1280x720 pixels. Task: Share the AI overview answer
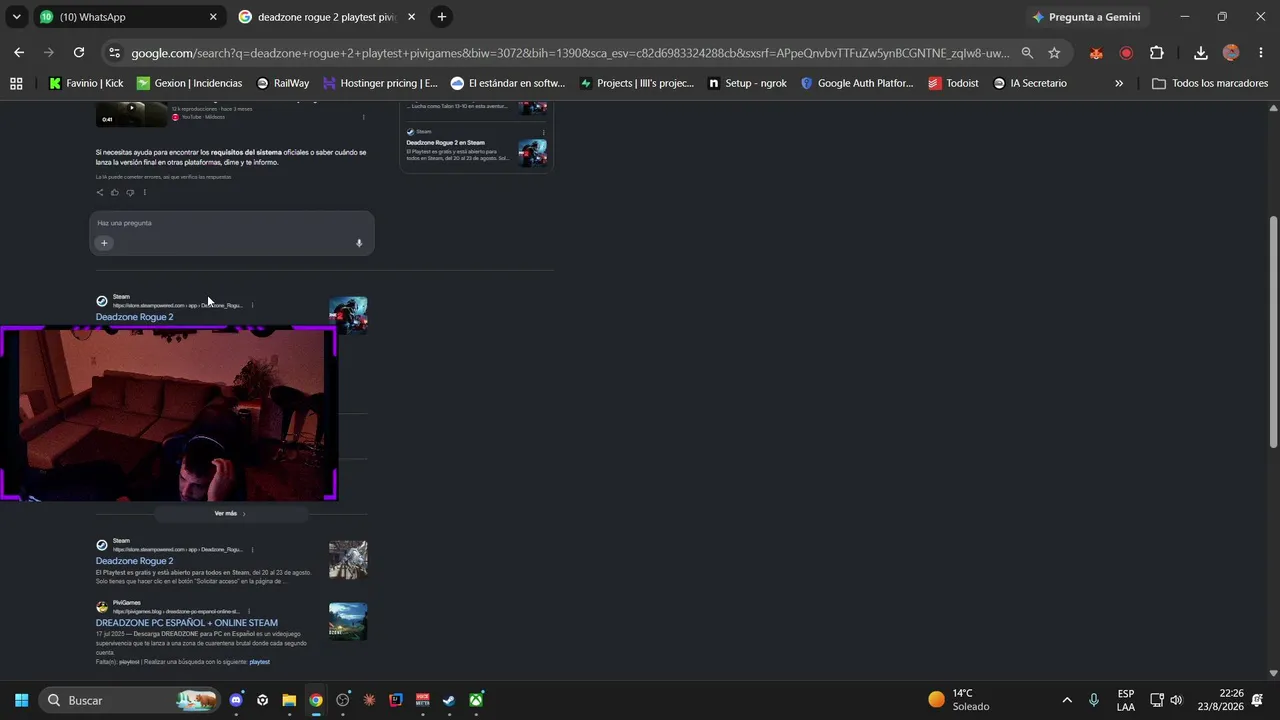click(x=100, y=192)
